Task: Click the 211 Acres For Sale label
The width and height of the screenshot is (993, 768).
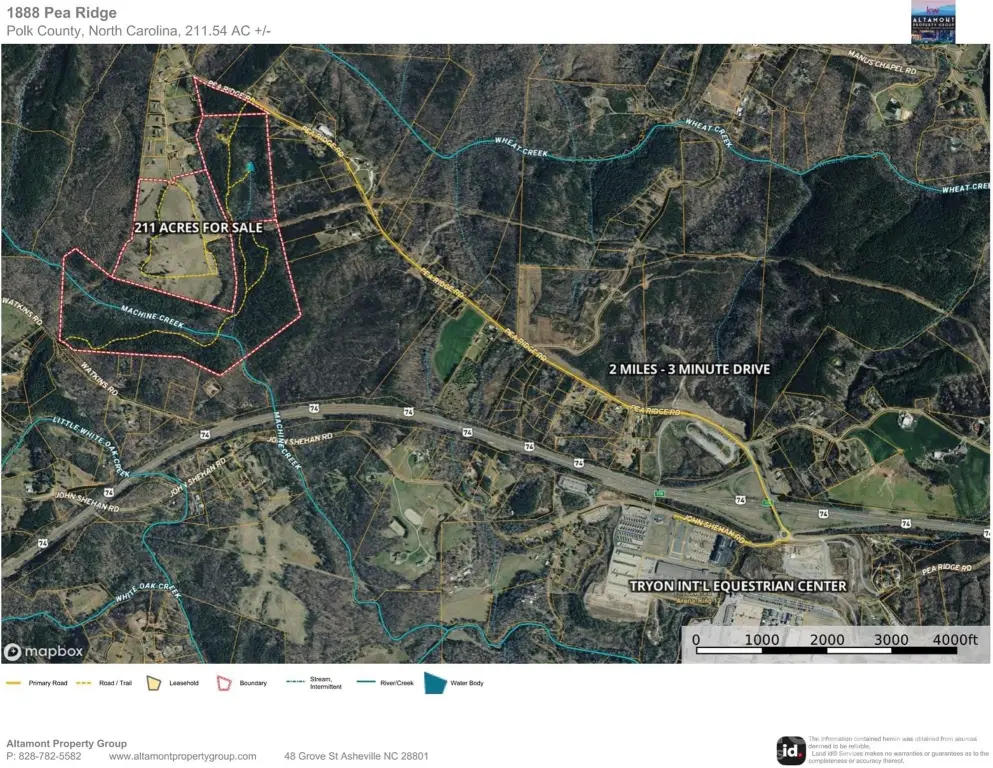Action: (198, 228)
